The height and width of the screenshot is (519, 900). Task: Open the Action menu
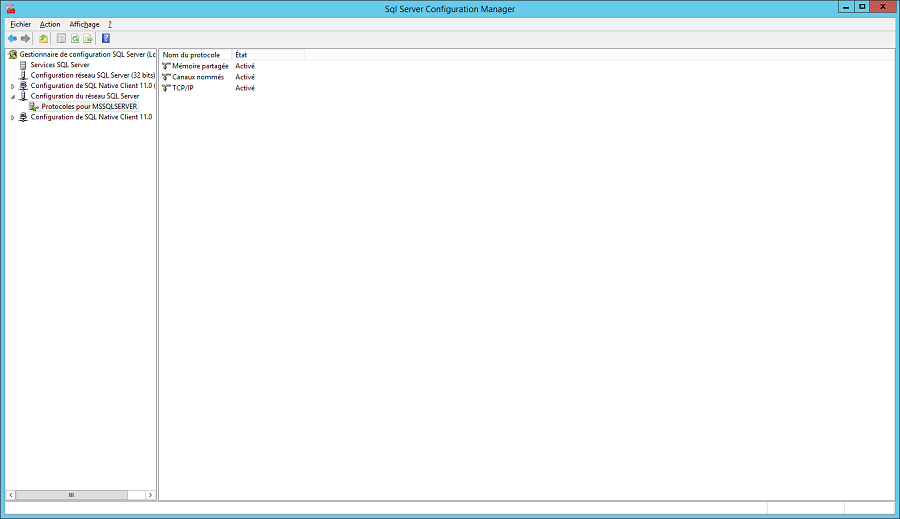coord(50,24)
